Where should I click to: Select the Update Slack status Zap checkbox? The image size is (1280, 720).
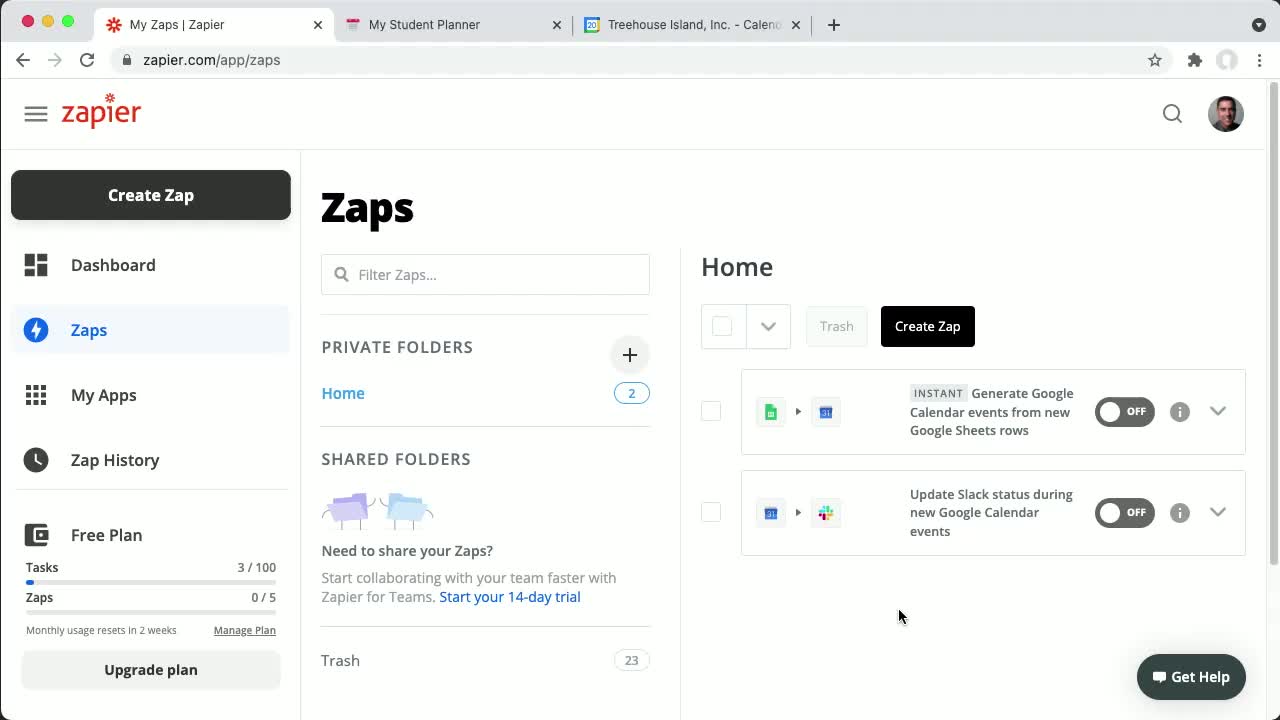pos(711,512)
